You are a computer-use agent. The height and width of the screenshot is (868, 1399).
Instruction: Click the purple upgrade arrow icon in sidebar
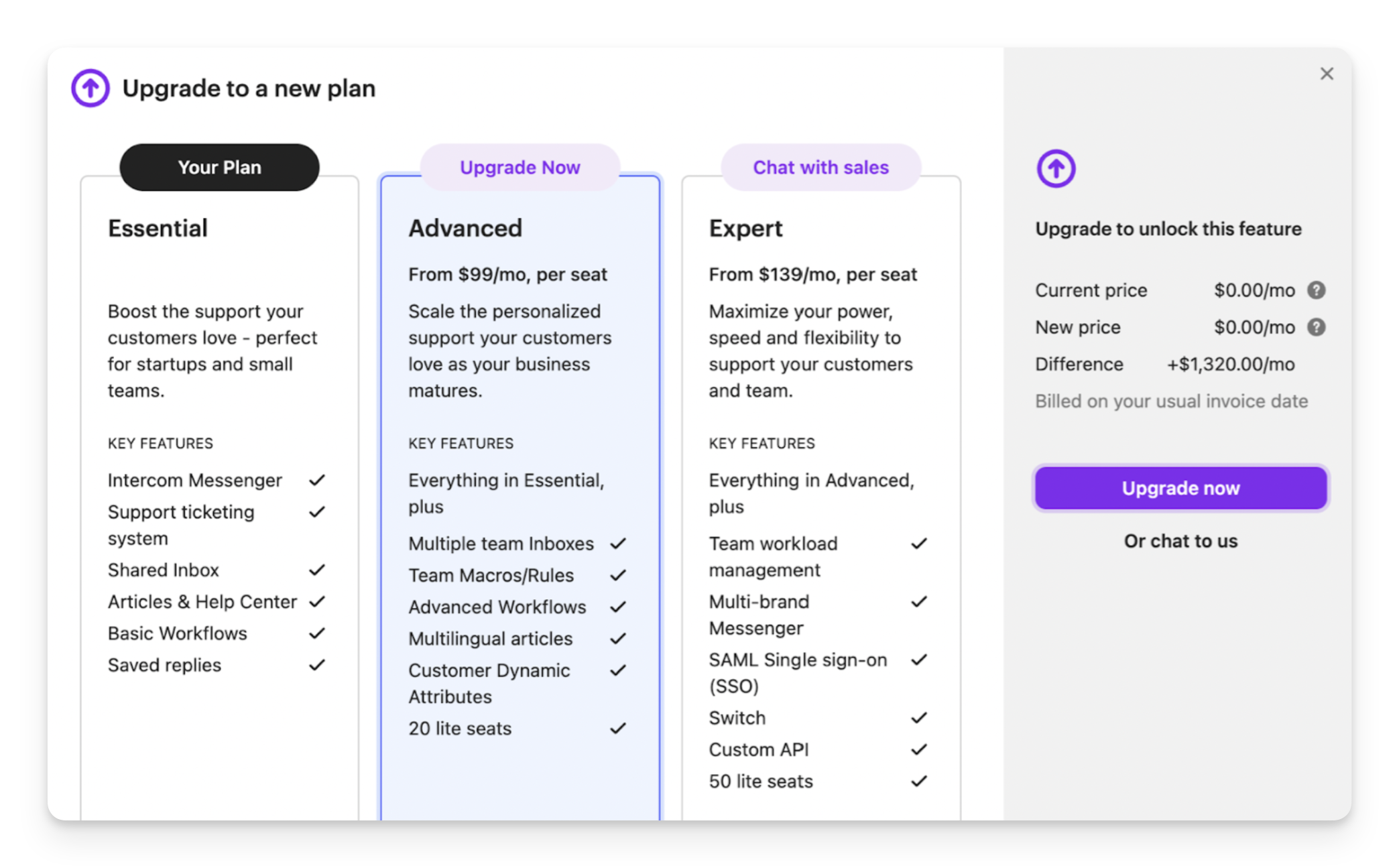(1056, 168)
